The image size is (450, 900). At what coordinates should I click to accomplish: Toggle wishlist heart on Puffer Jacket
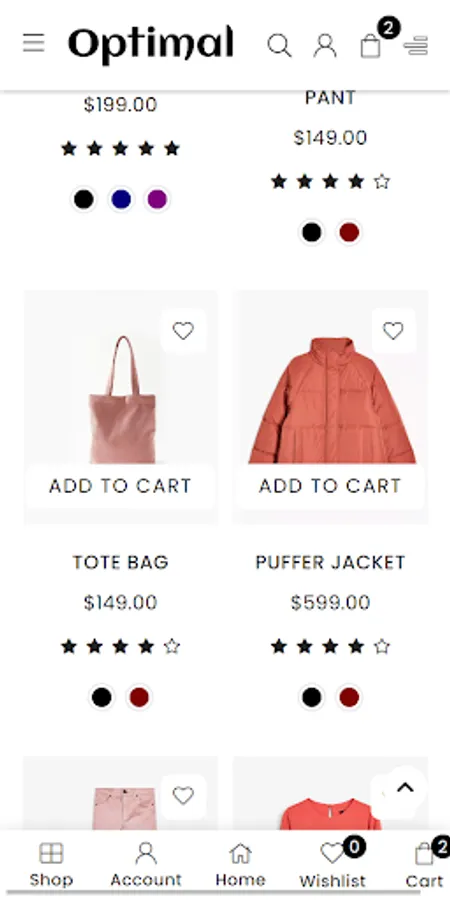pyautogui.click(x=393, y=331)
